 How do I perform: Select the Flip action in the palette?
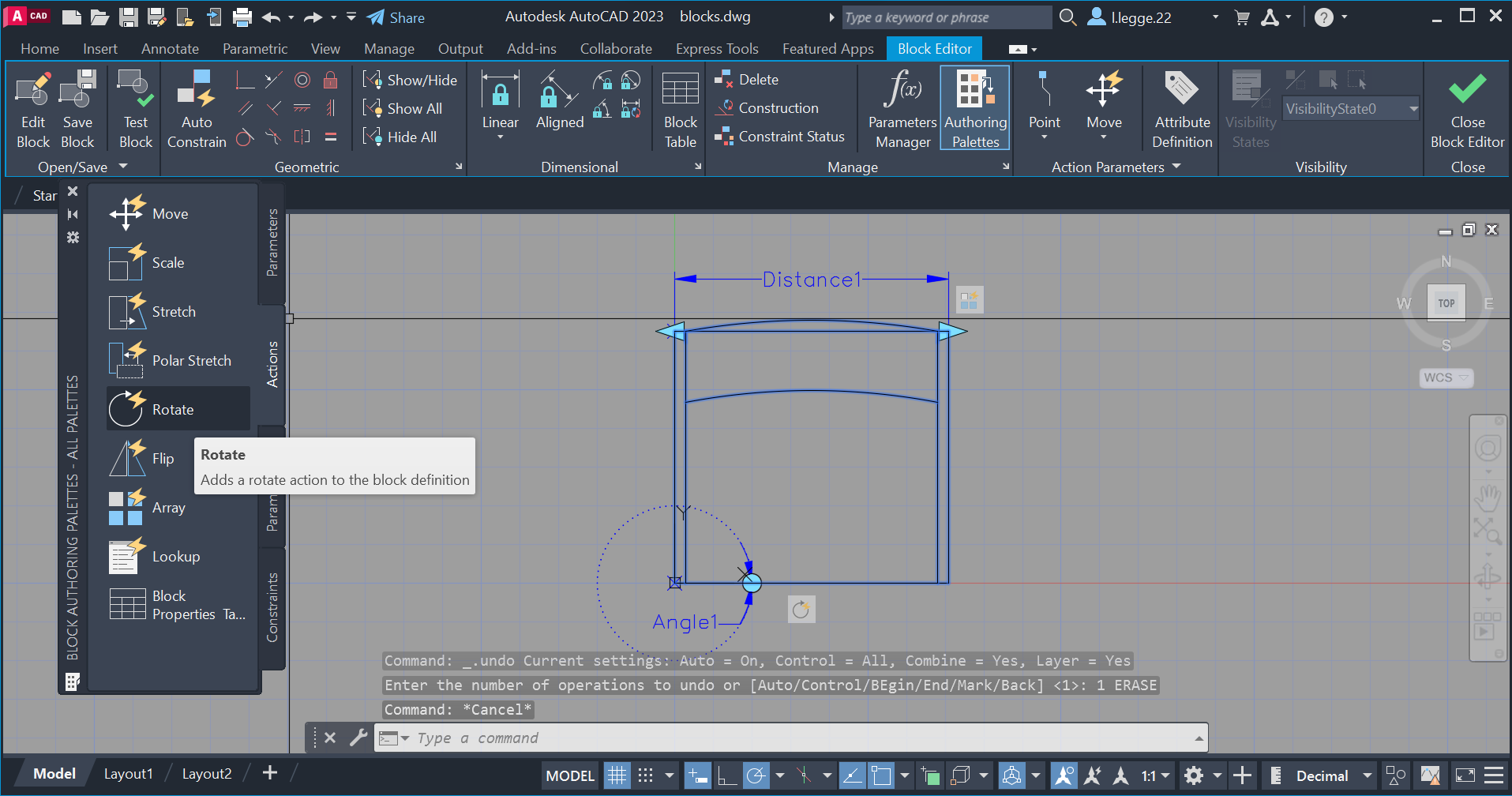(x=150, y=458)
